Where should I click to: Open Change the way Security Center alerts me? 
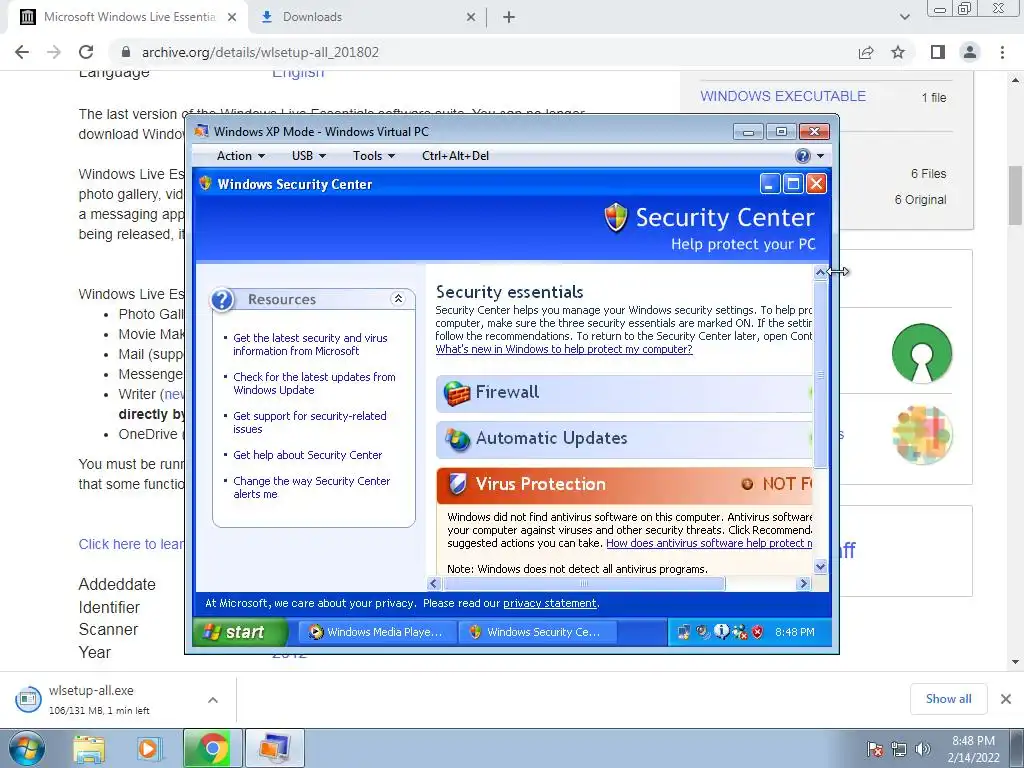tap(312, 487)
